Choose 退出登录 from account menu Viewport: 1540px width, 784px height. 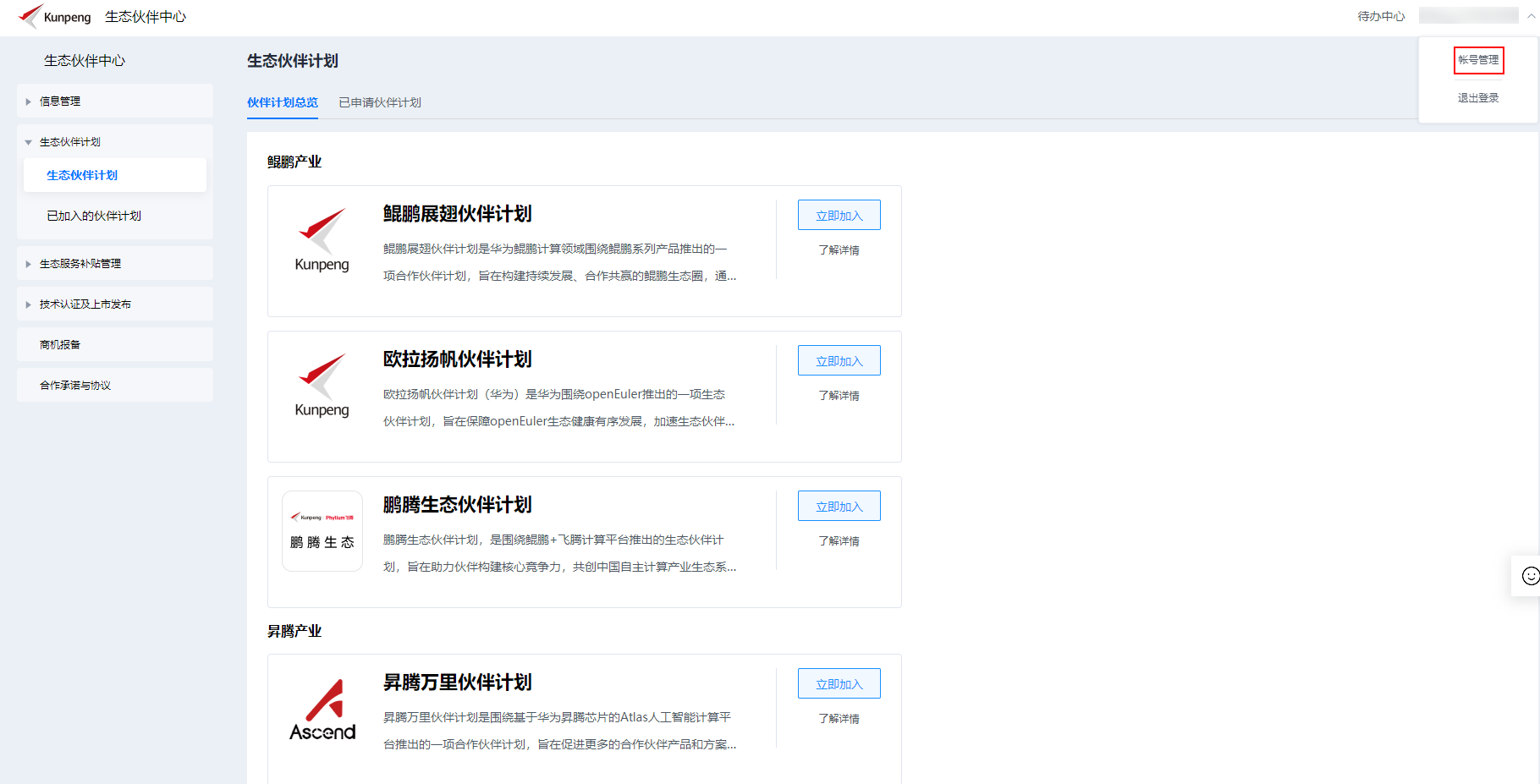[1478, 98]
